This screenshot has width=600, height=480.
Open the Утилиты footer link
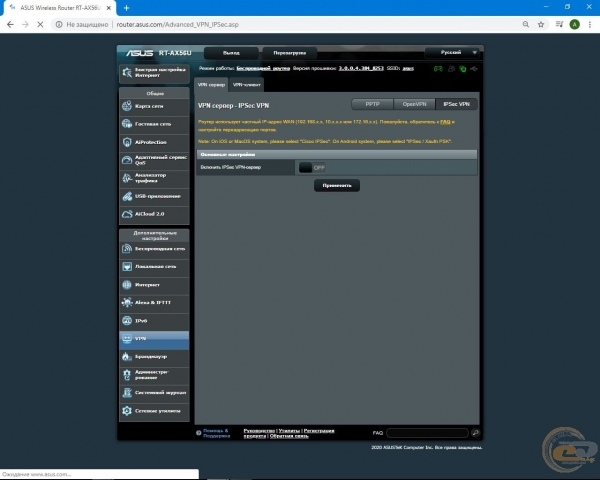[x=289, y=431]
